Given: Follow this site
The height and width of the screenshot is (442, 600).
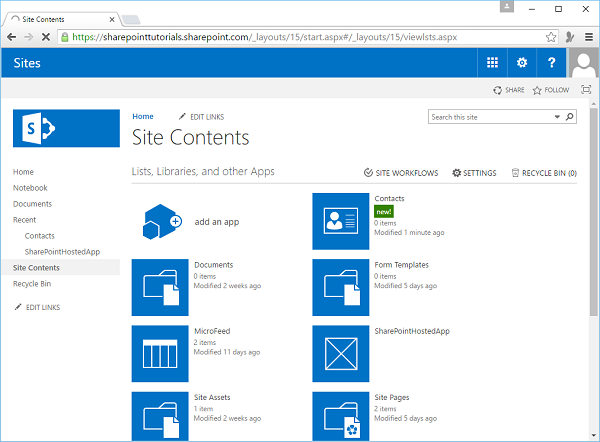Looking at the screenshot, I should click(551, 90).
